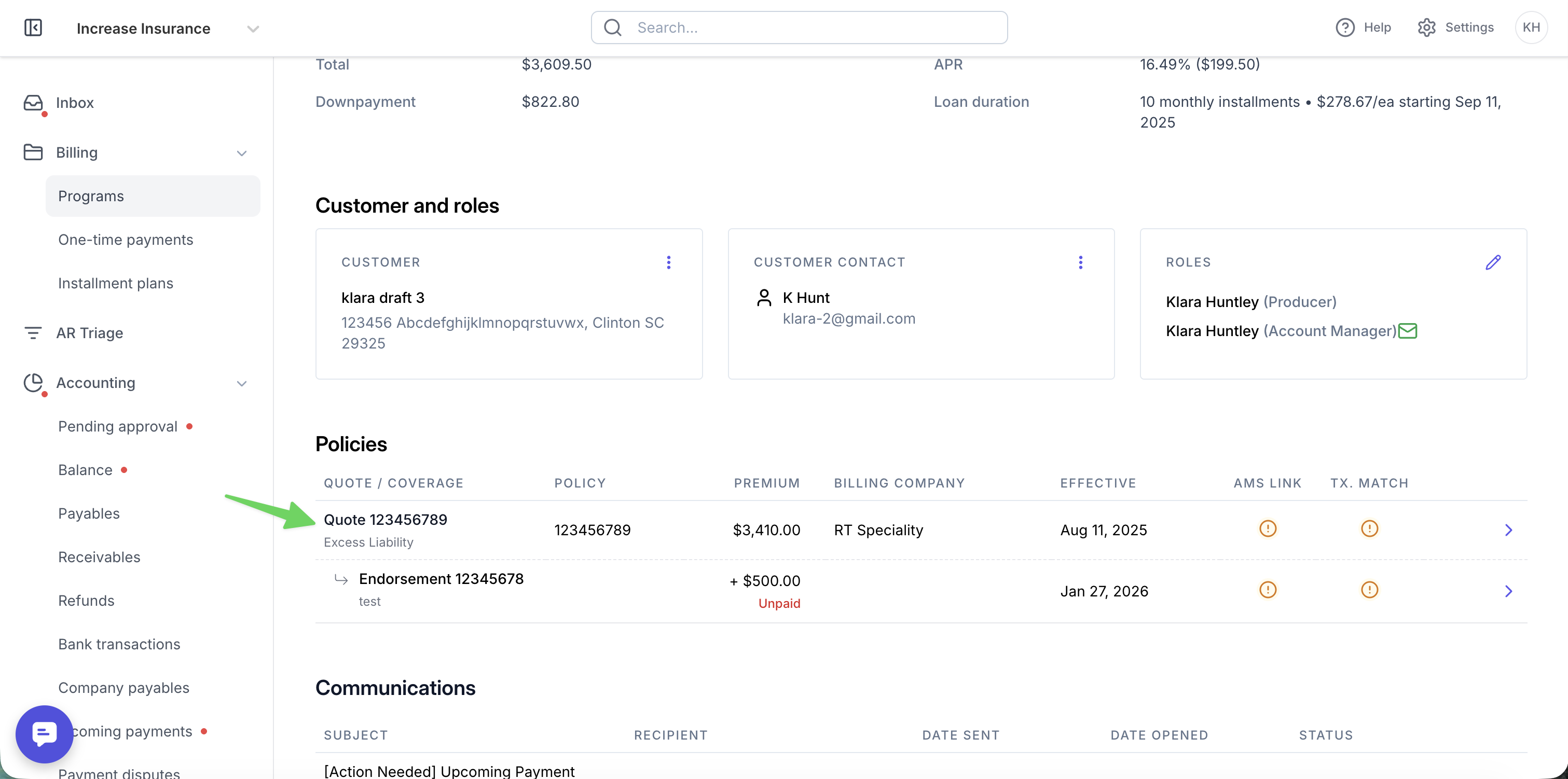Collapse the Billing section chevron
This screenshot has height=779, width=1568.
point(242,153)
